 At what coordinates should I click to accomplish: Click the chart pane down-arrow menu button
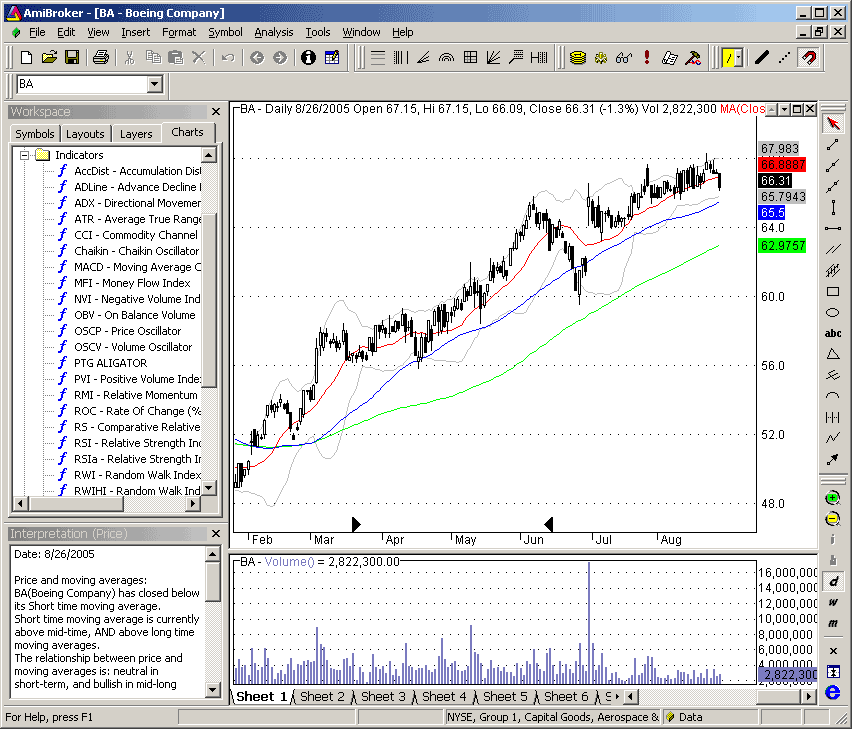click(784, 109)
